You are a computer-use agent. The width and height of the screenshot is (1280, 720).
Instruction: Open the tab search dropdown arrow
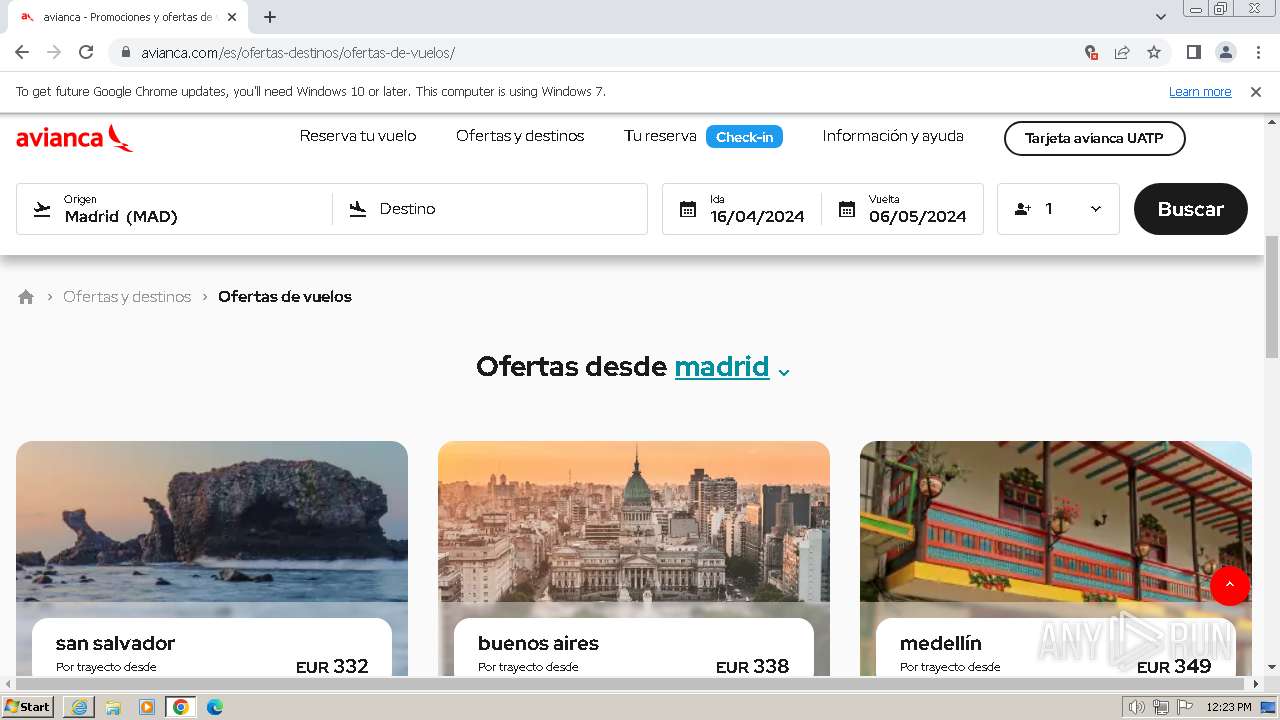pos(1161,17)
